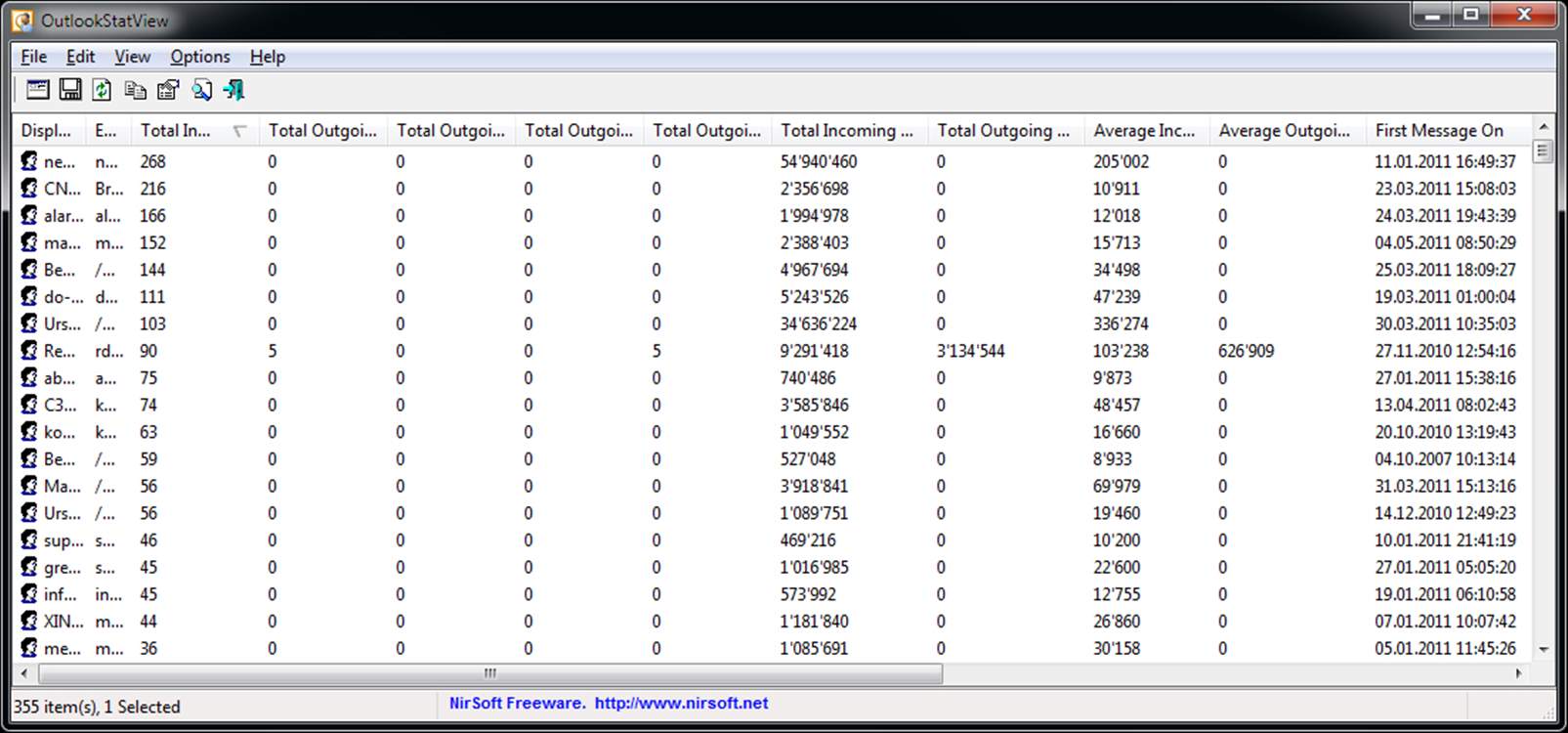
Task: Open the Properties toolbar icon
Action: coord(168,90)
